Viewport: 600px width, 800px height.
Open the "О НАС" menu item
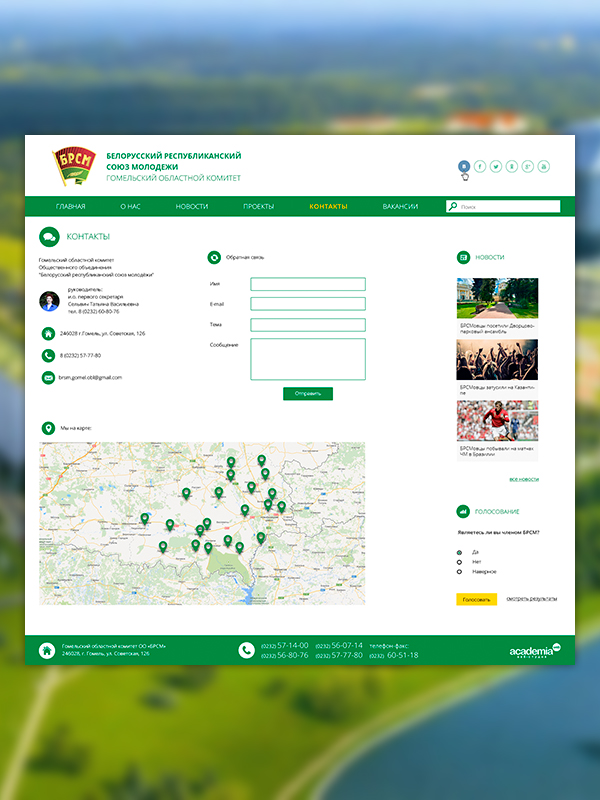(x=130, y=207)
